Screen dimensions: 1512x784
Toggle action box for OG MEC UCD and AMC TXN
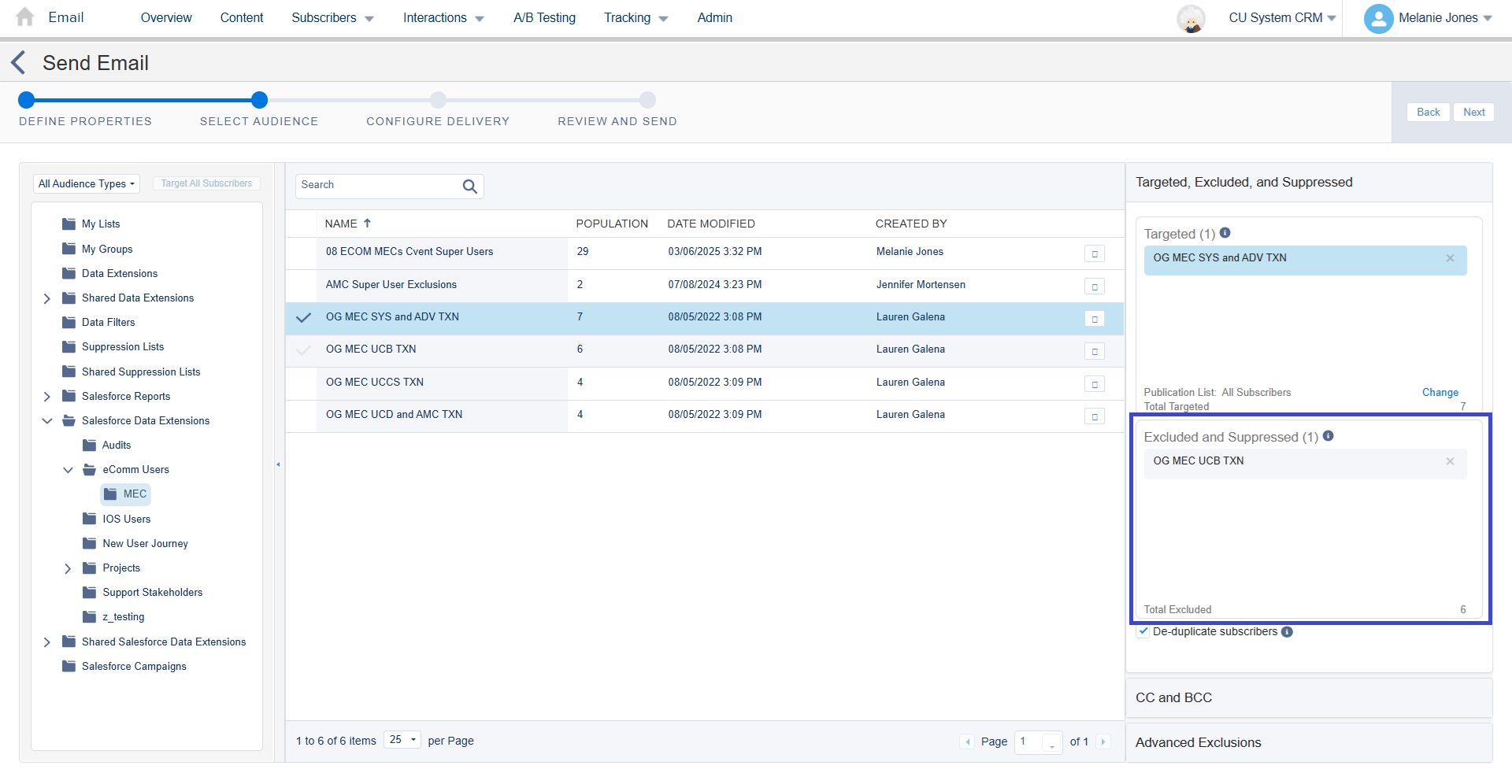1095,416
